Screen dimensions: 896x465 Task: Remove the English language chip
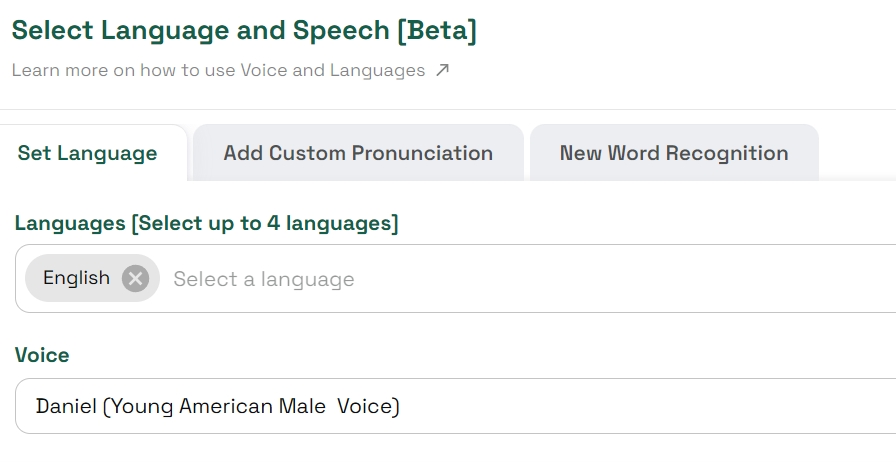[135, 279]
